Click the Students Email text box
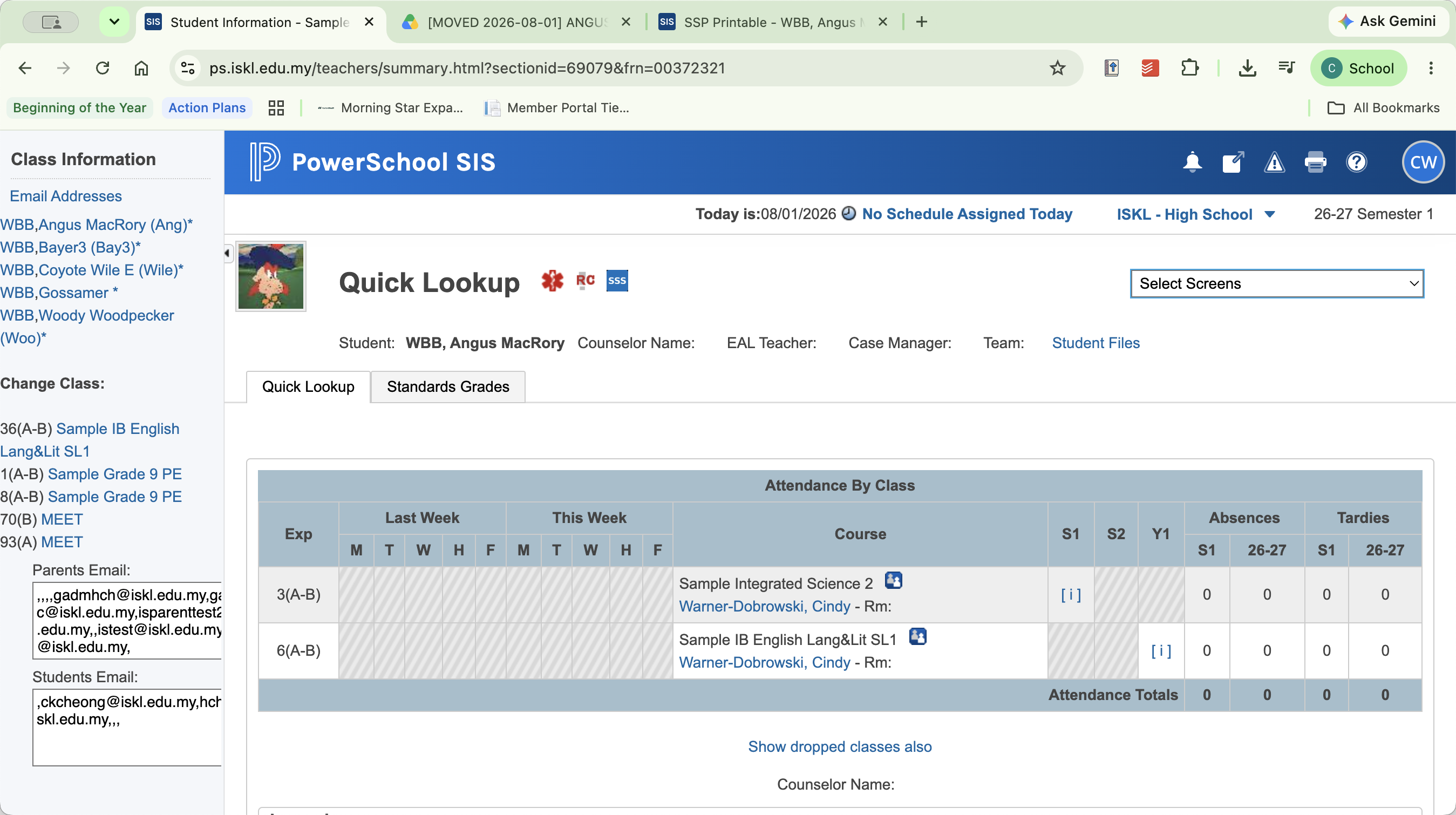The width and height of the screenshot is (1456, 815). point(127,727)
